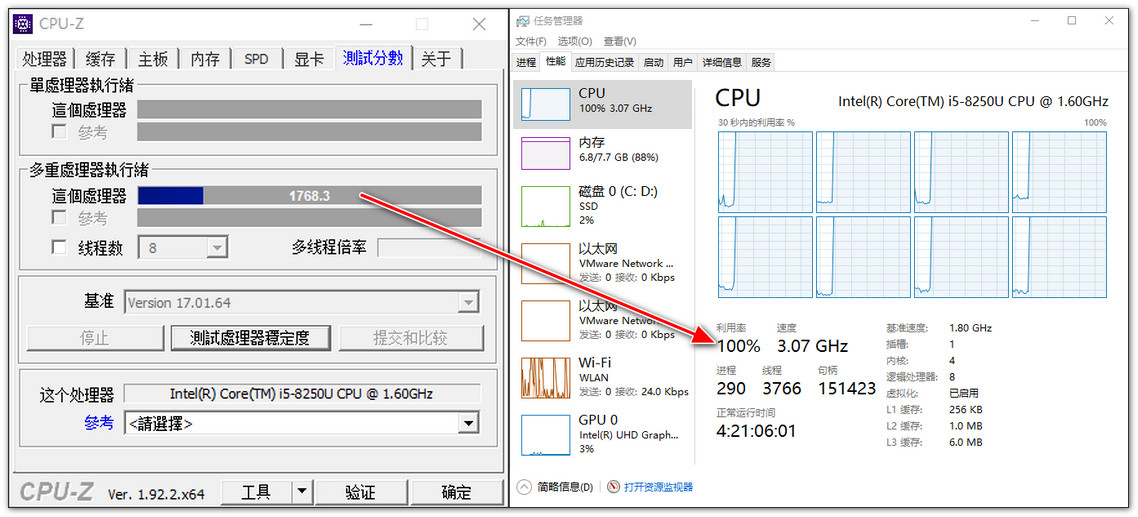Click the 1.80 GHz base speed value
This screenshot has width=1138, height=517.
click(x=970, y=328)
